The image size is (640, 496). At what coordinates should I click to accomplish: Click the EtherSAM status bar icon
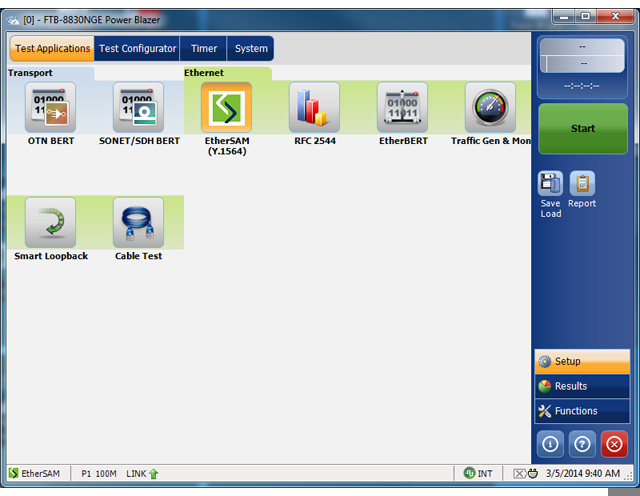13,473
